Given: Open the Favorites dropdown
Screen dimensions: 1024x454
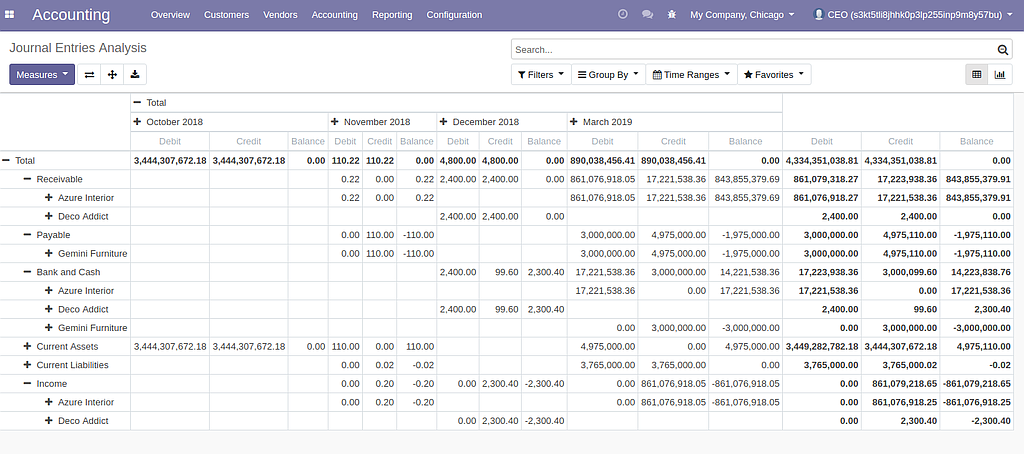Looking at the screenshot, I should (x=775, y=74).
